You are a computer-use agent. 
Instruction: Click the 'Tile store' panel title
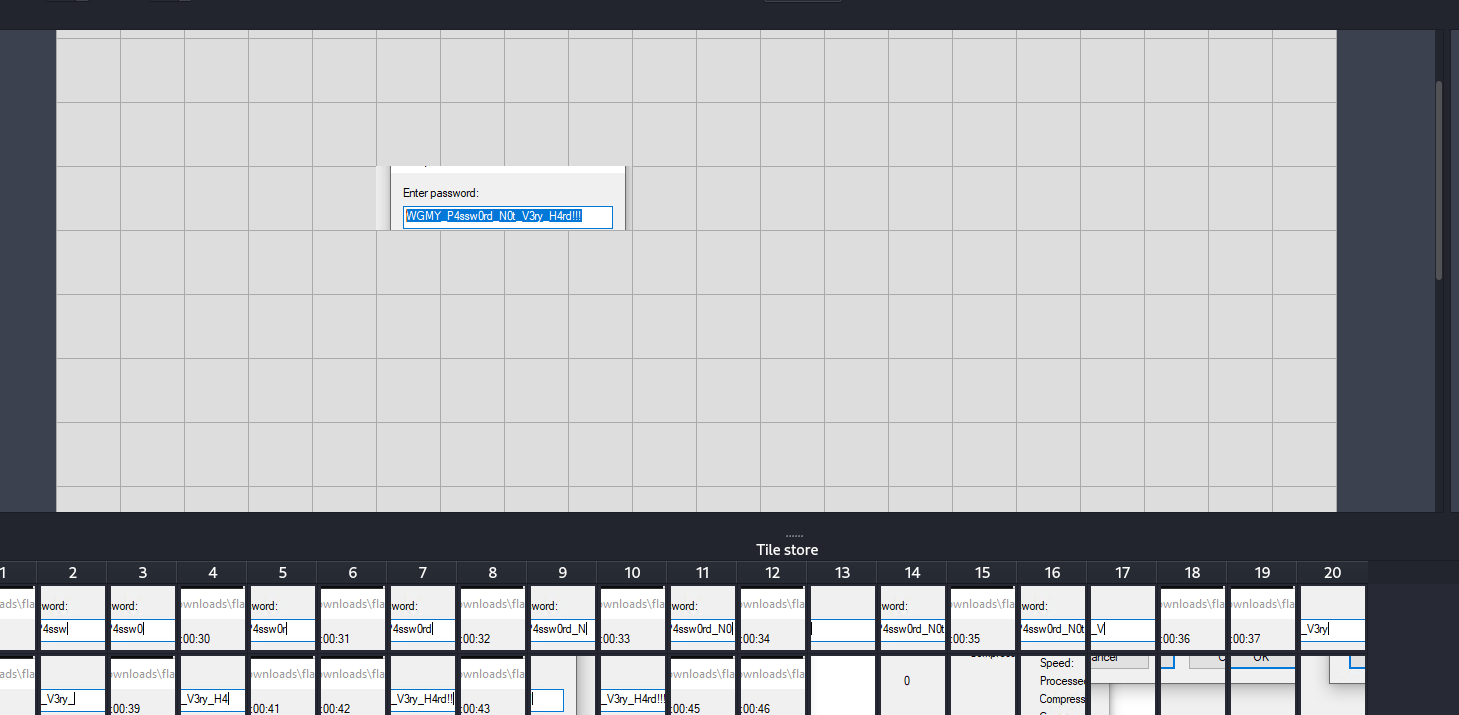pos(787,550)
